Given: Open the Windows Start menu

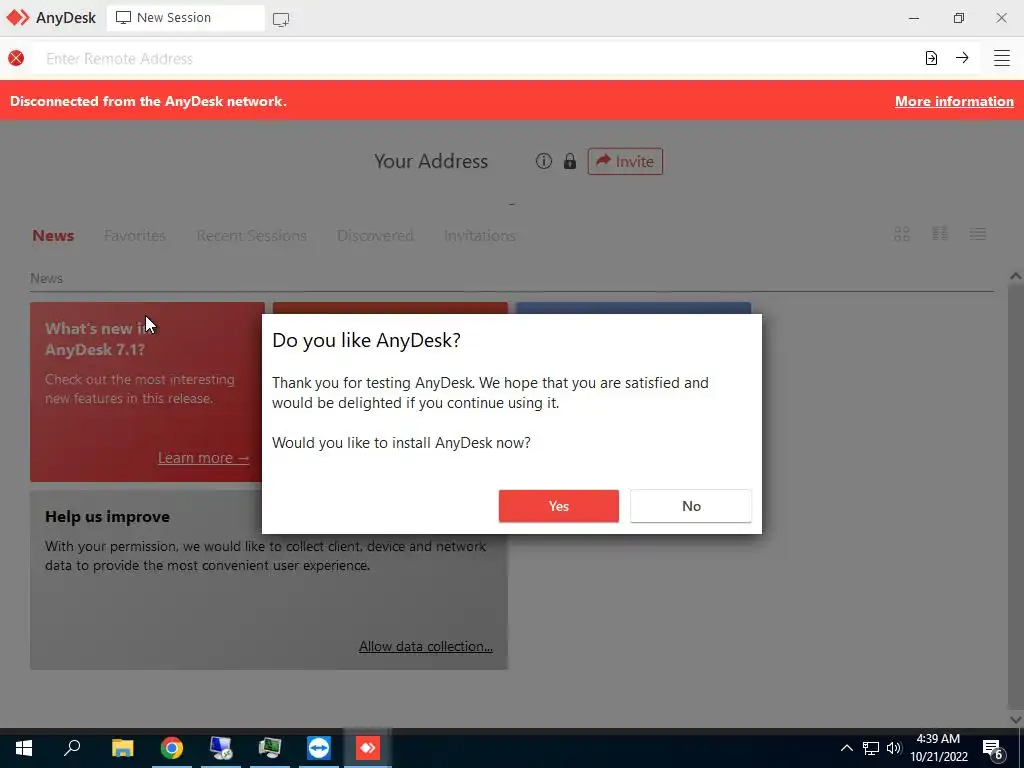Looking at the screenshot, I should point(24,748).
